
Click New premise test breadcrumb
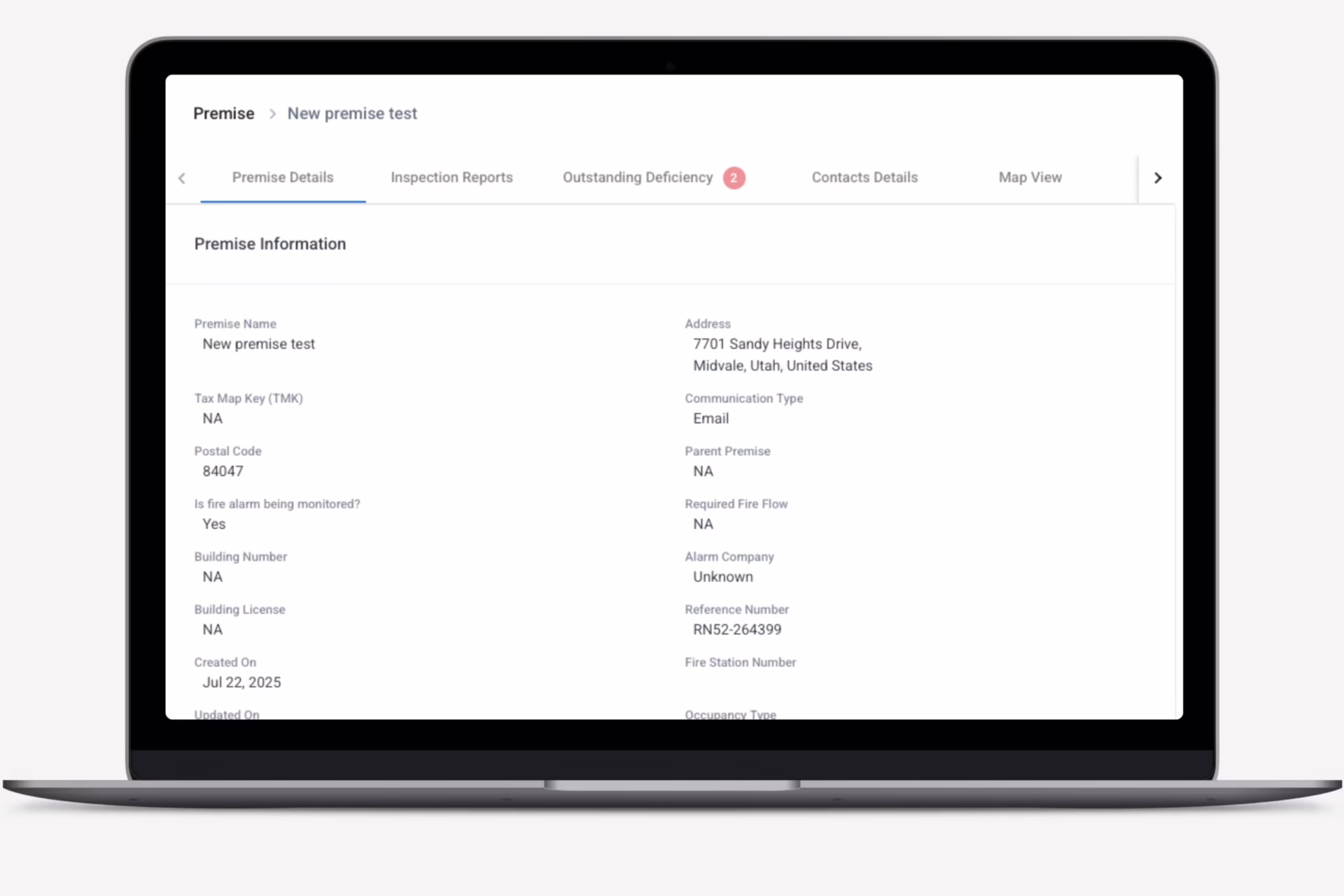pyautogui.click(x=352, y=113)
